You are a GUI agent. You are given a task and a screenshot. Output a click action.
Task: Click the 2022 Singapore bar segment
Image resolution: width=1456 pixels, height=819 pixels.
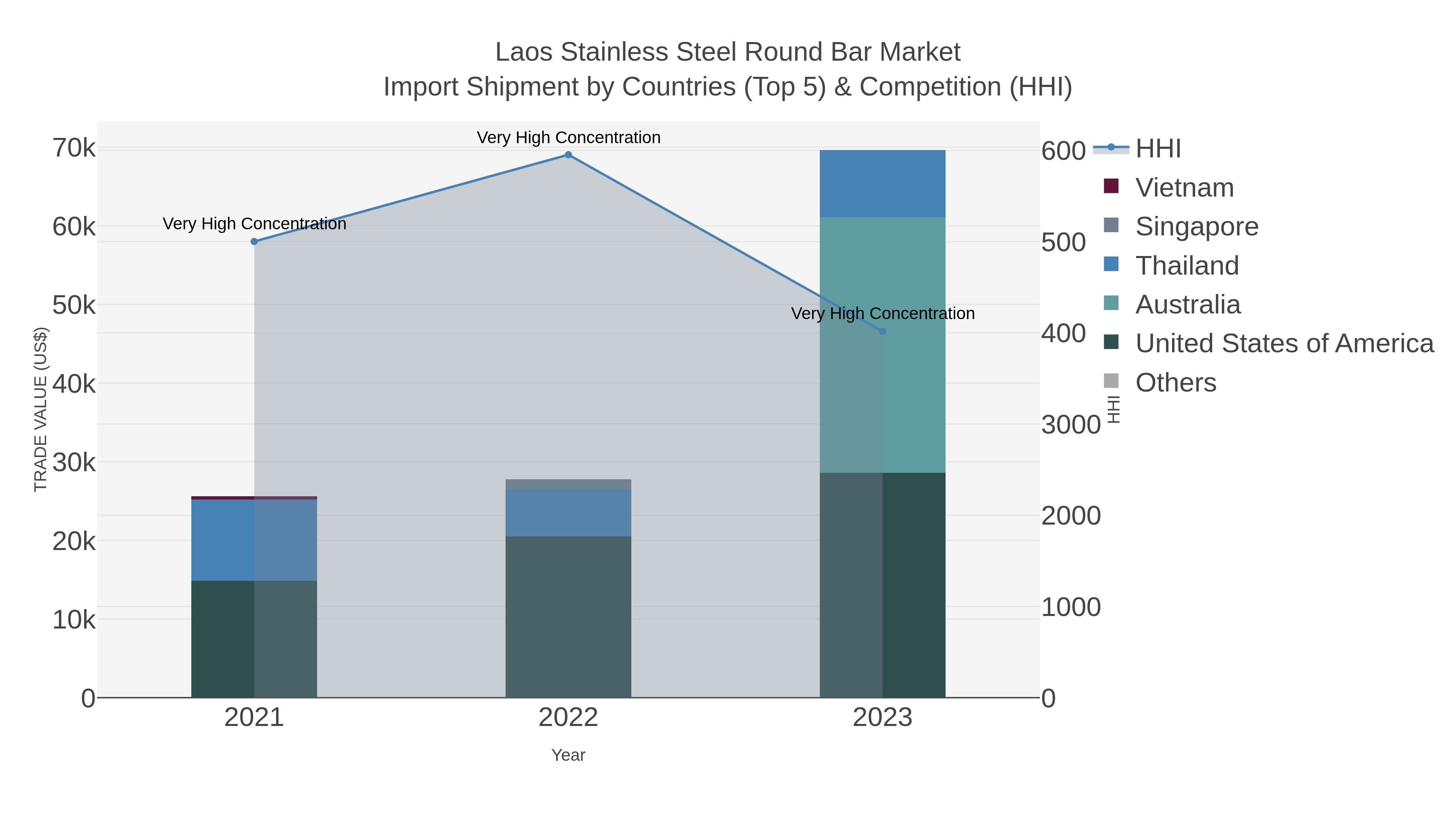pos(568,484)
